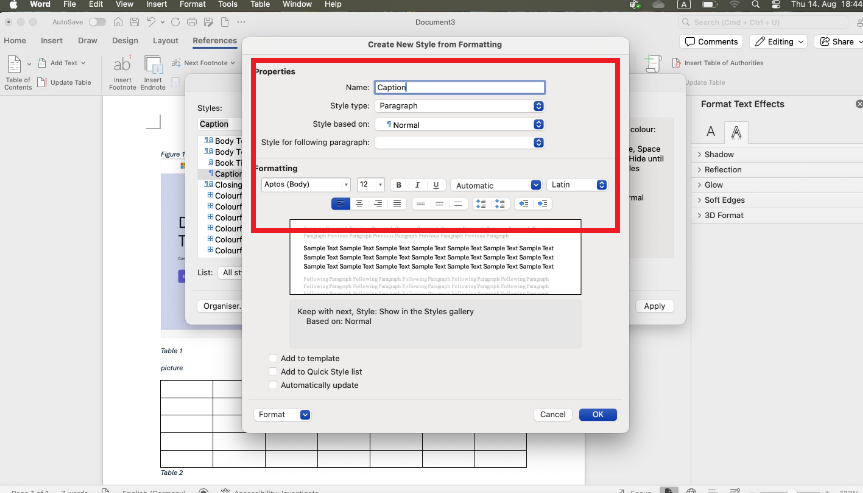The height and width of the screenshot is (493, 863).
Task: Open the Table menu in menu bar
Action: tap(260, 4)
